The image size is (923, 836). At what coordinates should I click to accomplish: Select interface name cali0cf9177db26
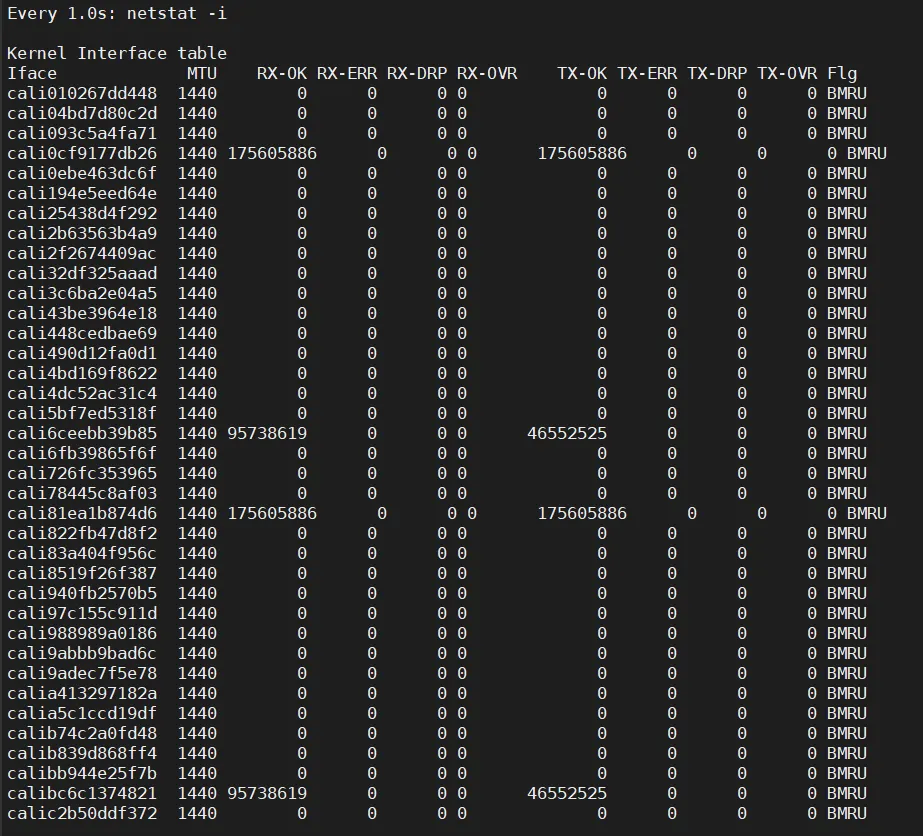tap(82, 154)
